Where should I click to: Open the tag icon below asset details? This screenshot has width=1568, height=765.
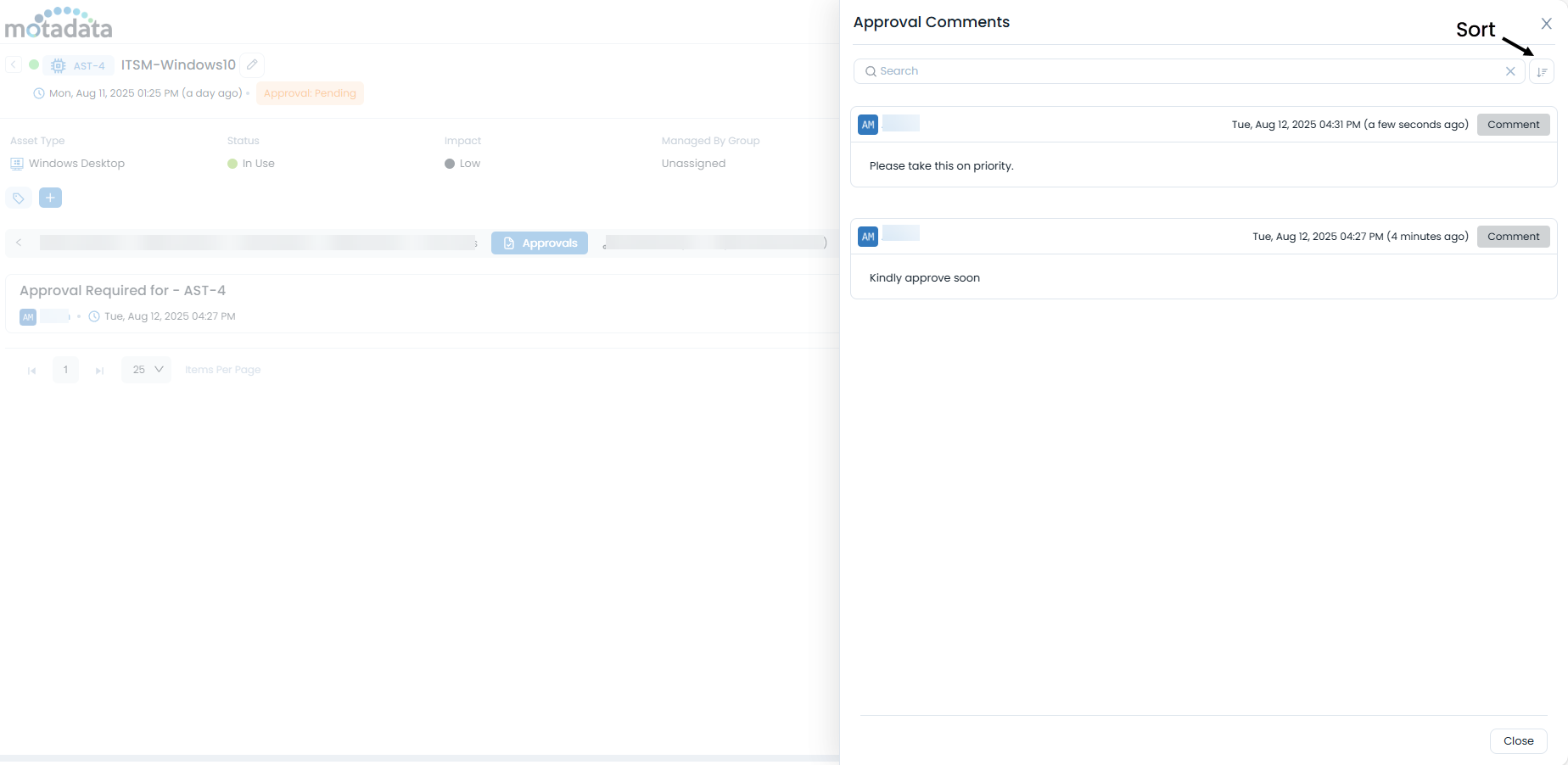(18, 198)
